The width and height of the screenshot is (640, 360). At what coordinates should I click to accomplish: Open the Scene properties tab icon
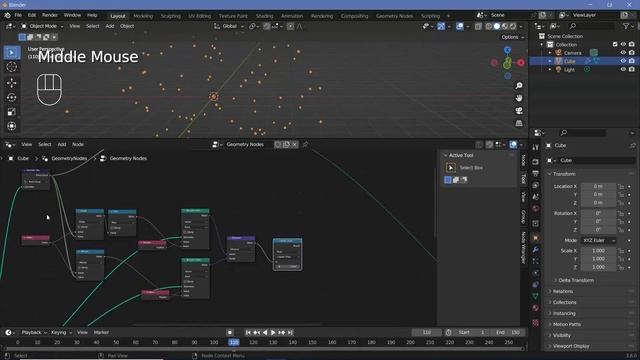pos(536,197)
